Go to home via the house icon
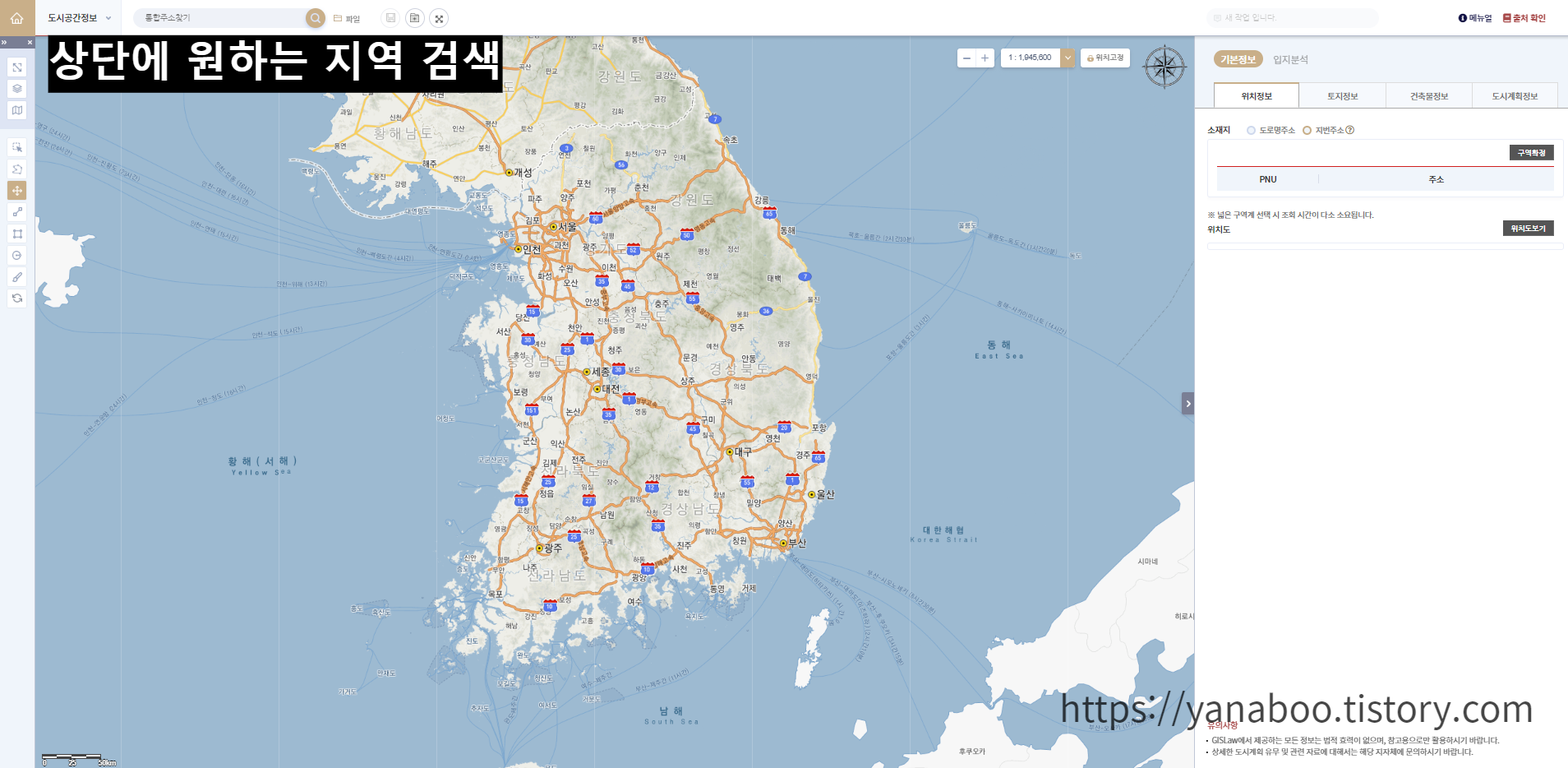1568x768 pixels. coord(17,17)
